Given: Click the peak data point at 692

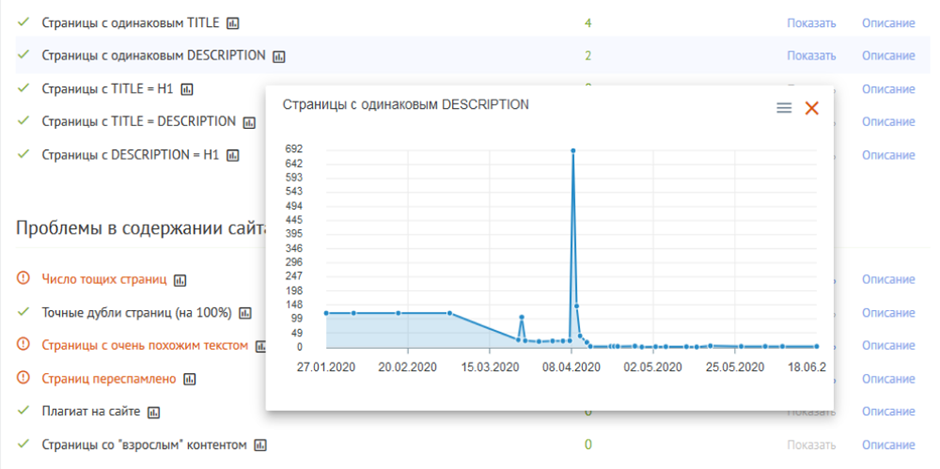Looking at the screenshot, I should coord(572,150).
